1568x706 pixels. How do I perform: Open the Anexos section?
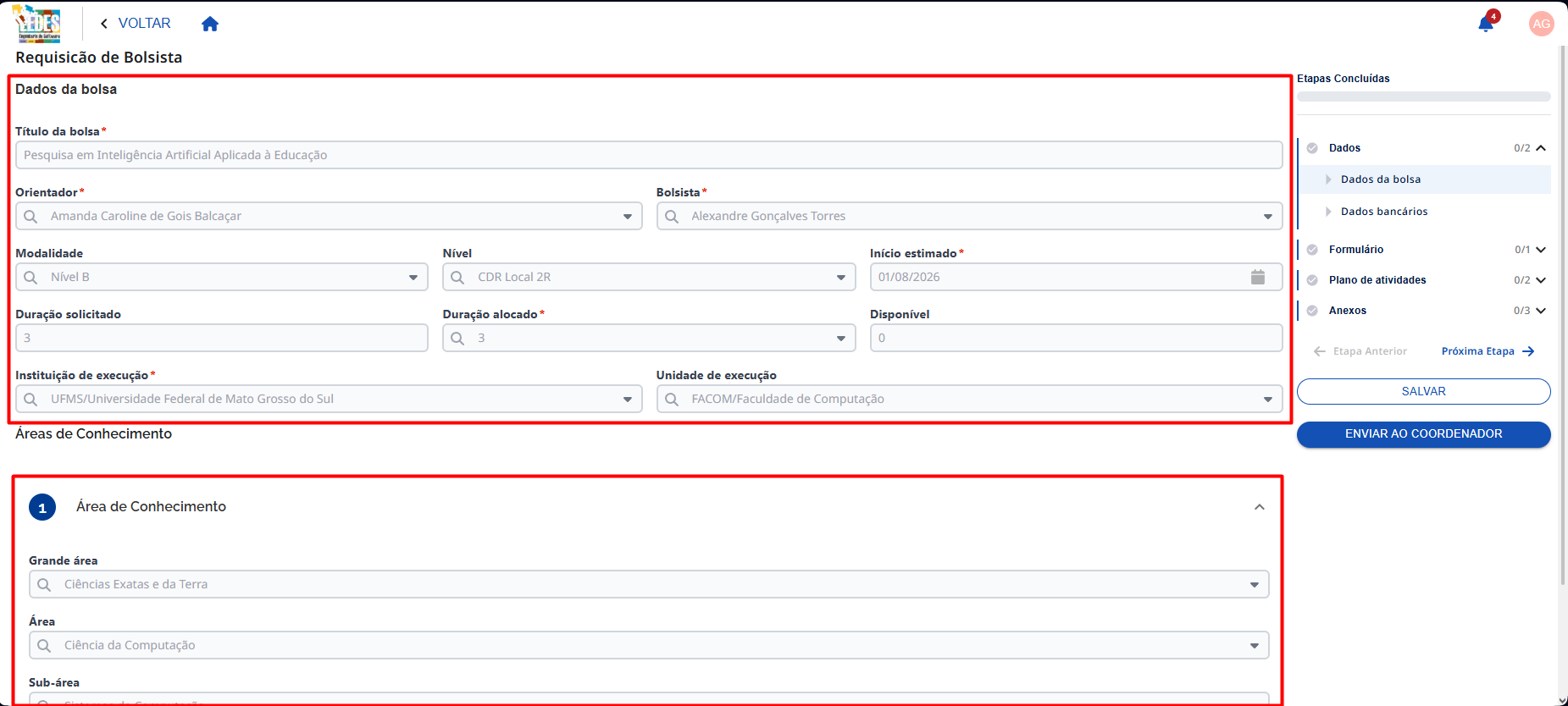coord(1348,311)
